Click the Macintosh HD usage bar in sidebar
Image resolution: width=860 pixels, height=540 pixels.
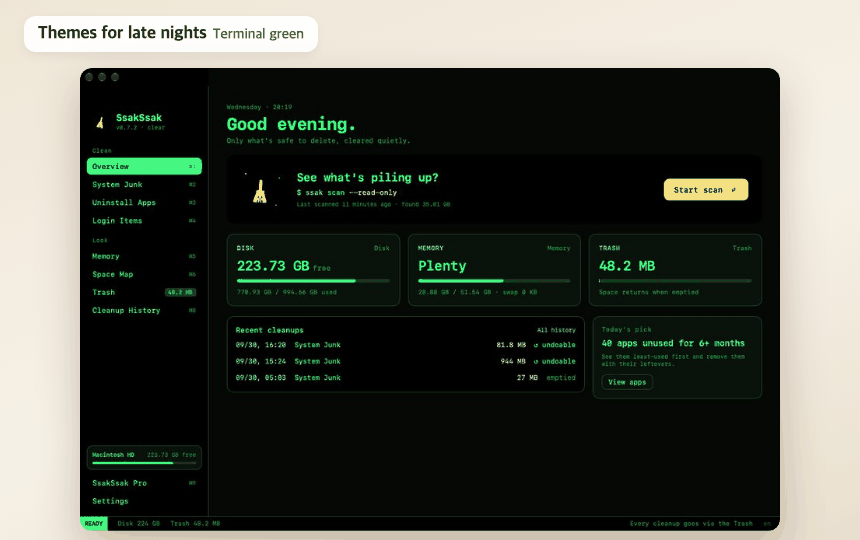point(144,463)
